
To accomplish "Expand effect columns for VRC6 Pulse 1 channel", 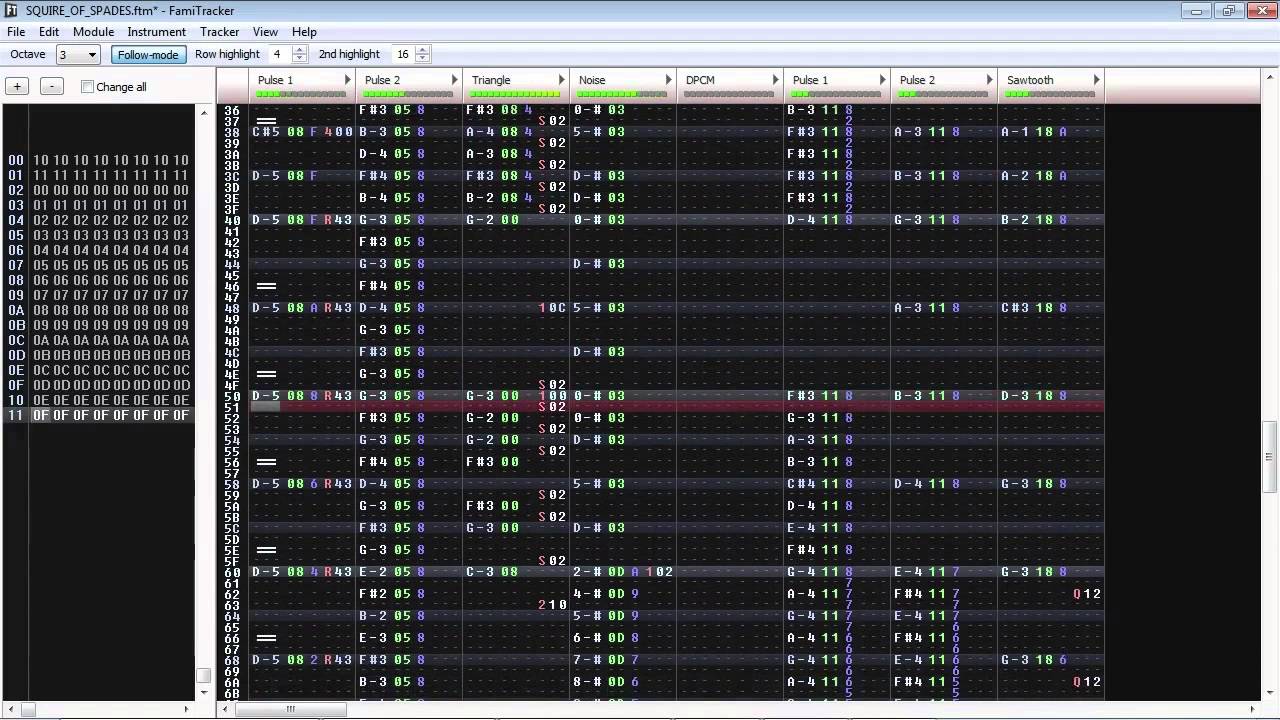I will tap(883, 80).
